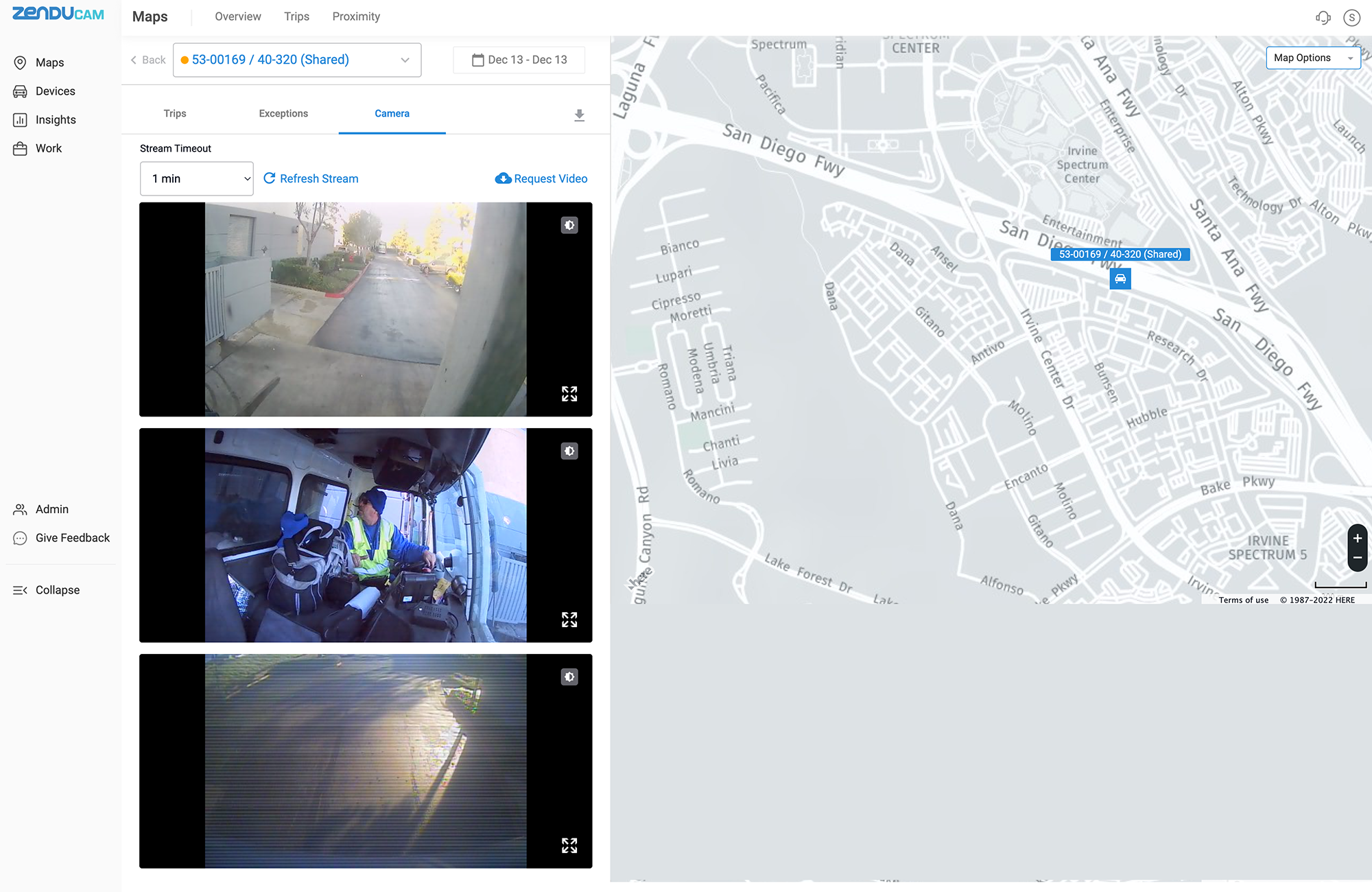Viewport: 1372px width, 892px height.
Task: Toggle brightness on the third camera feed
Action: point(569,677)
